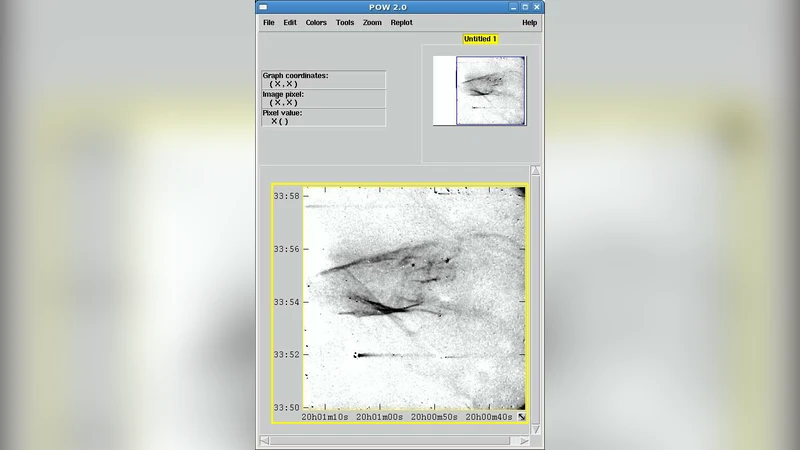Click Replot in the menu bar

[401, 22]
